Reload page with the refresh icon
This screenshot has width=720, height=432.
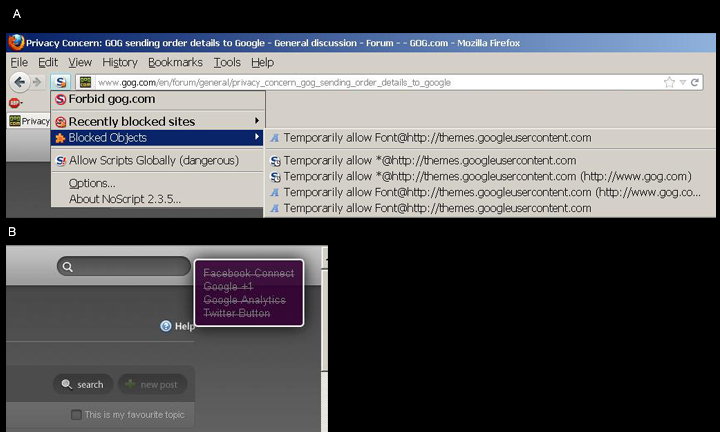pyautogui.click(x=694, y=82)
